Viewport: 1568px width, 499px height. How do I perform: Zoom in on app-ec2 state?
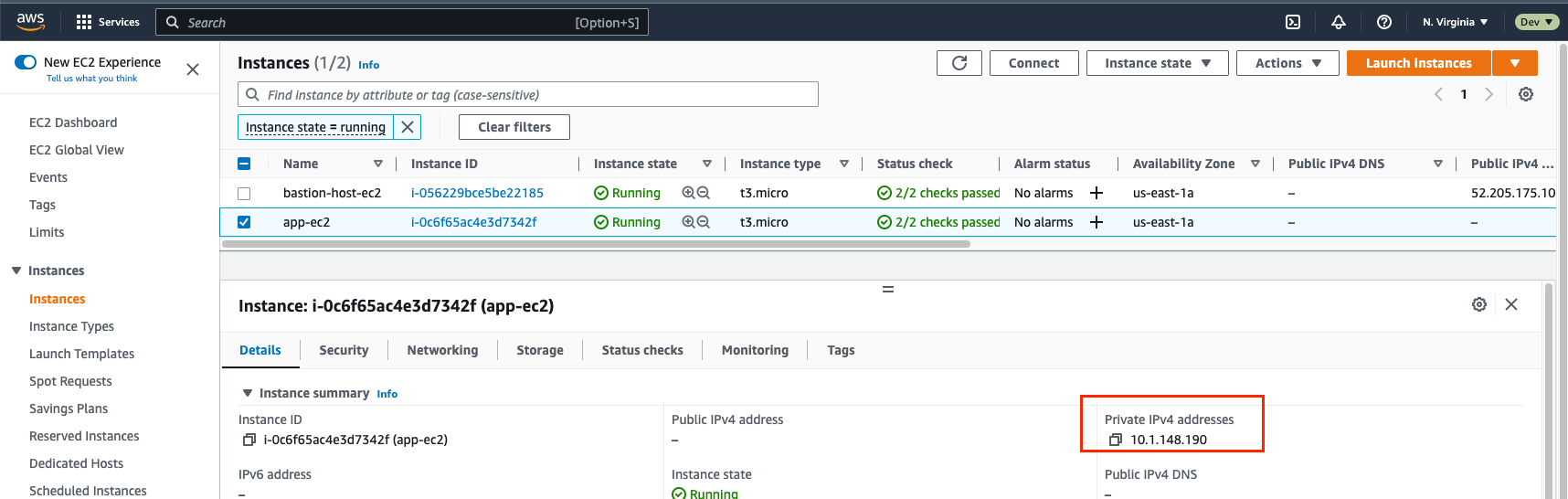[688, 222]
